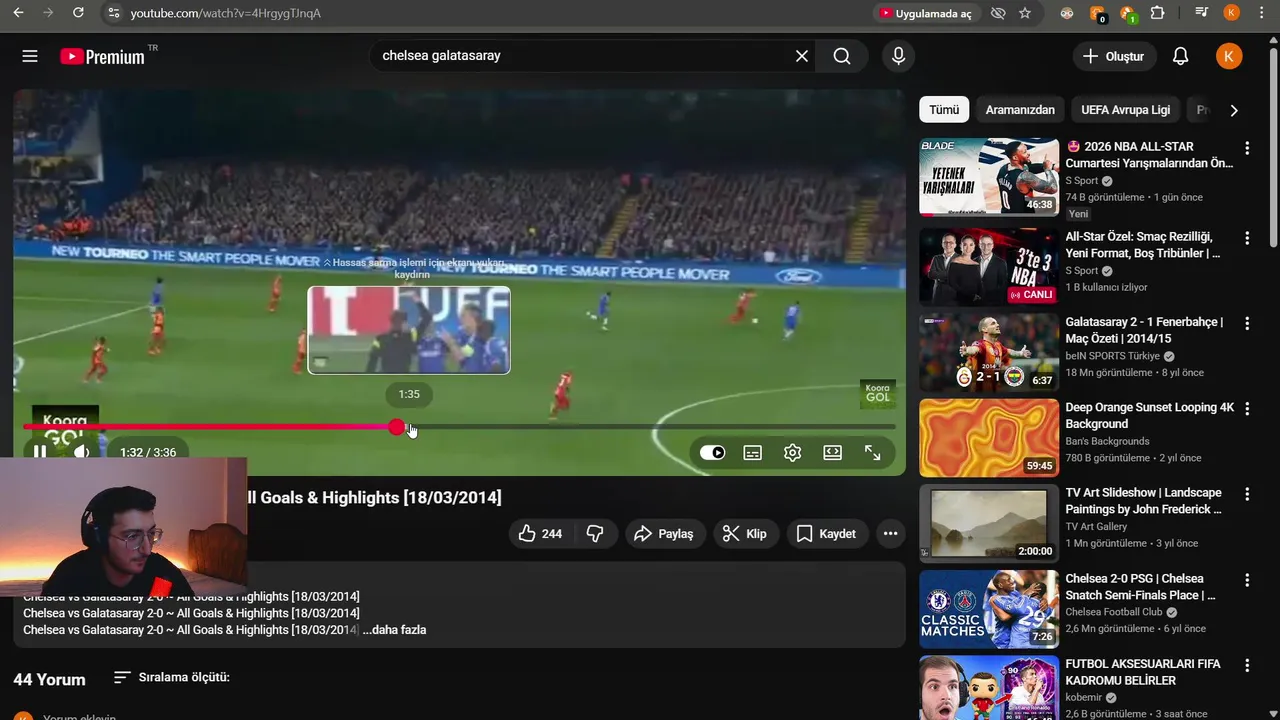The width and height of the screenshot is (1280, 720).
Task: Click the eye-slash tracking protection icon
Action: pos(997,13)
